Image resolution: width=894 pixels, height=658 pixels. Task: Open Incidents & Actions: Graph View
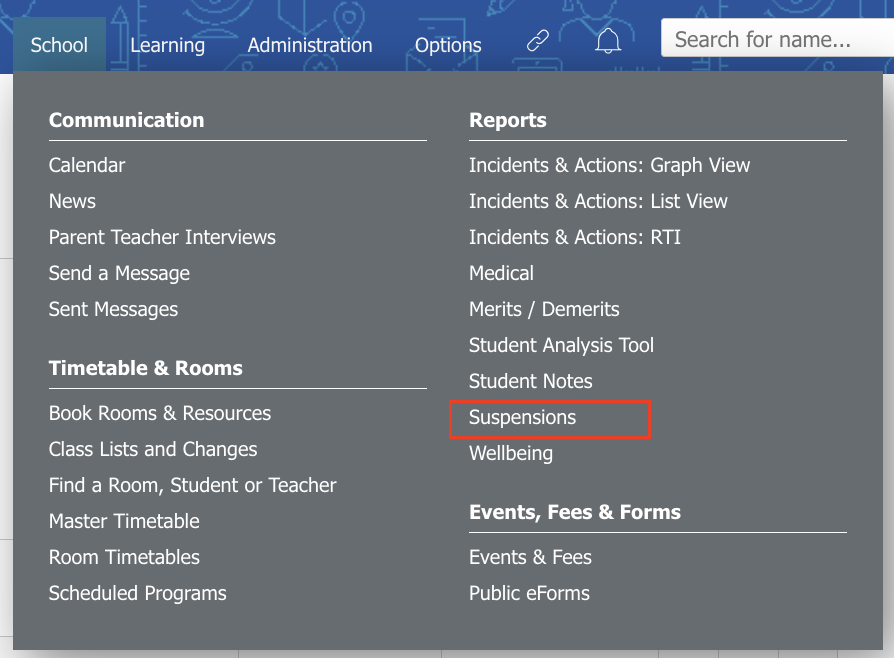pos(609,165)
